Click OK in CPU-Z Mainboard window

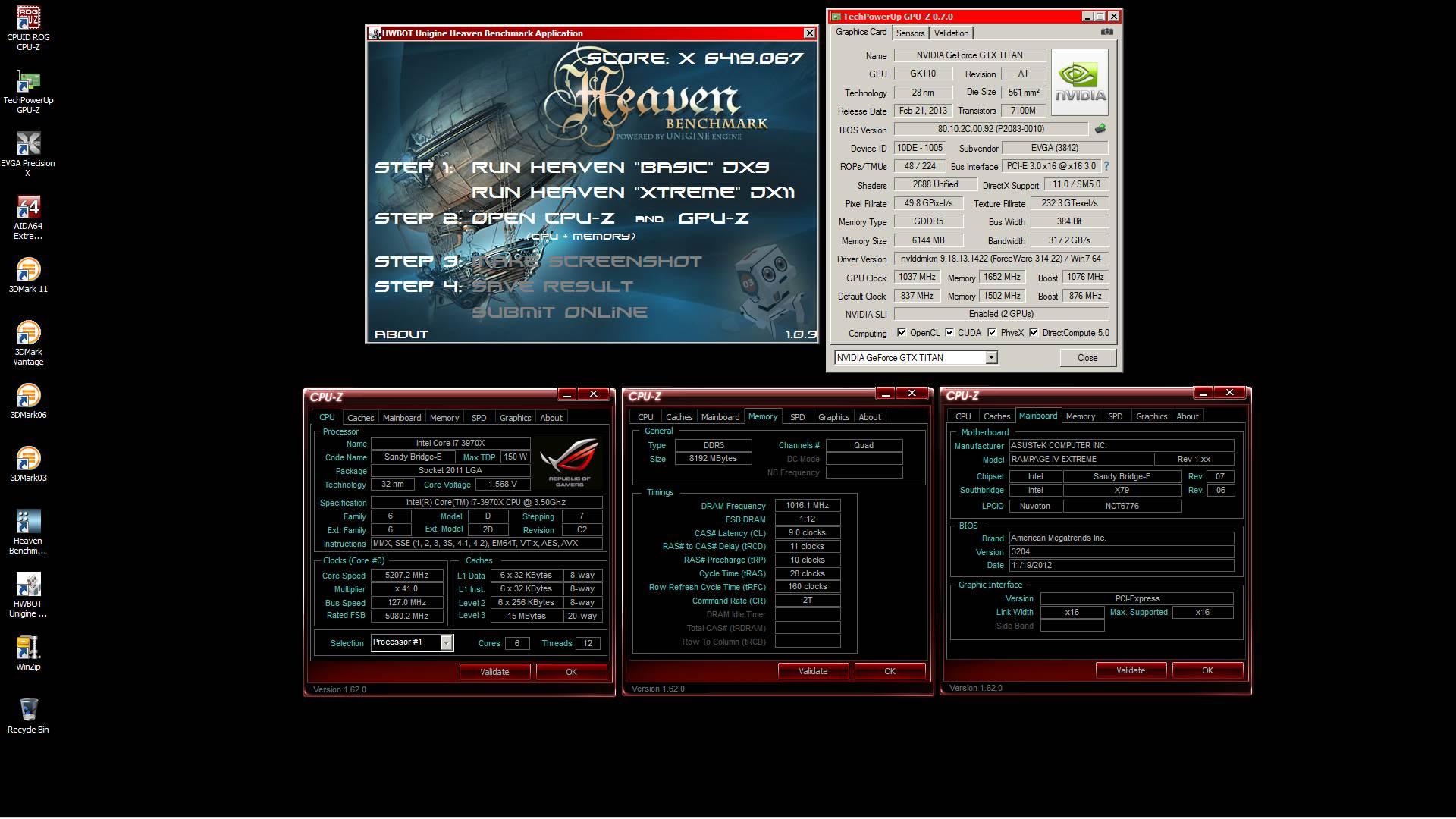point(1207,670)
